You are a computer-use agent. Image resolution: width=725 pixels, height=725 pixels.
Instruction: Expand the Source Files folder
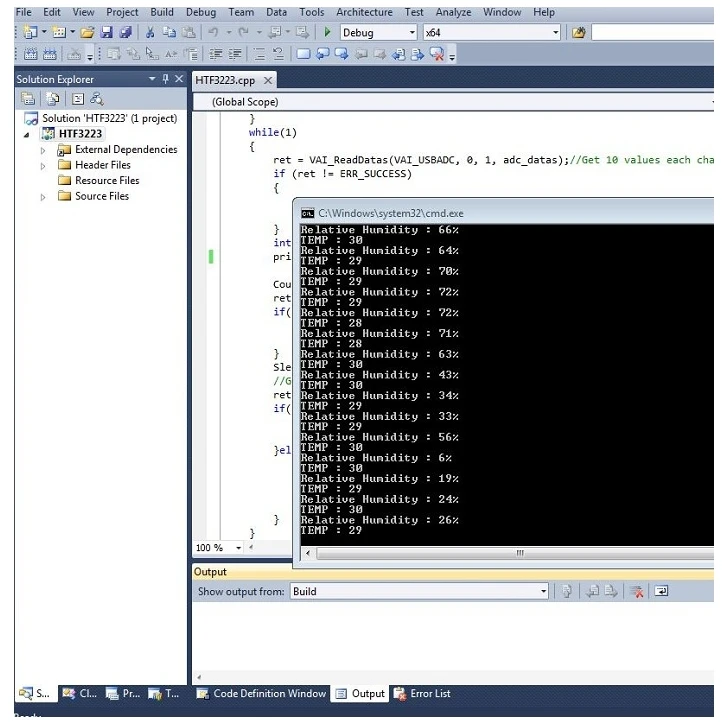click(43, 197)
